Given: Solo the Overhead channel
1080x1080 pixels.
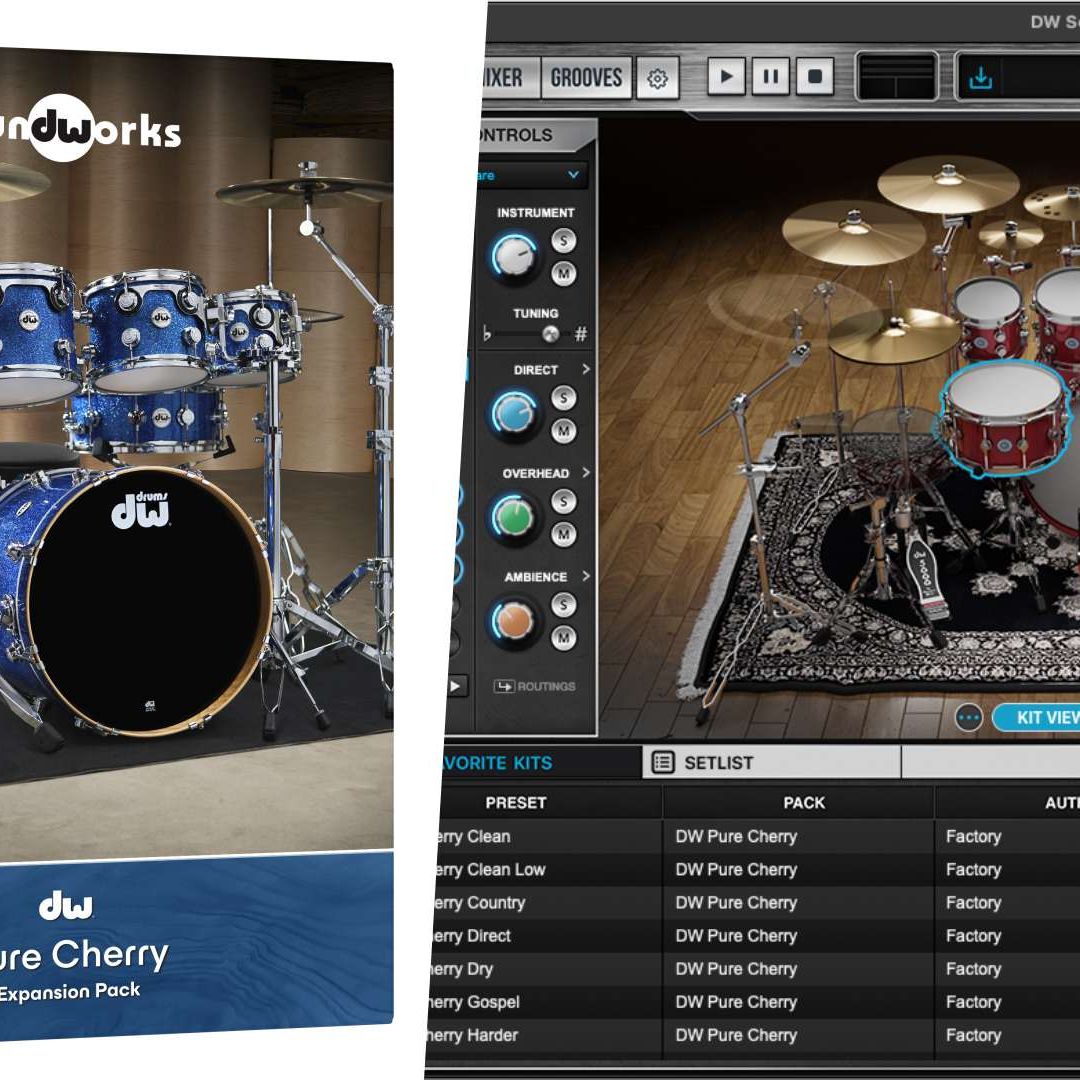Looking at the screenshot, I should pos(563,501).
